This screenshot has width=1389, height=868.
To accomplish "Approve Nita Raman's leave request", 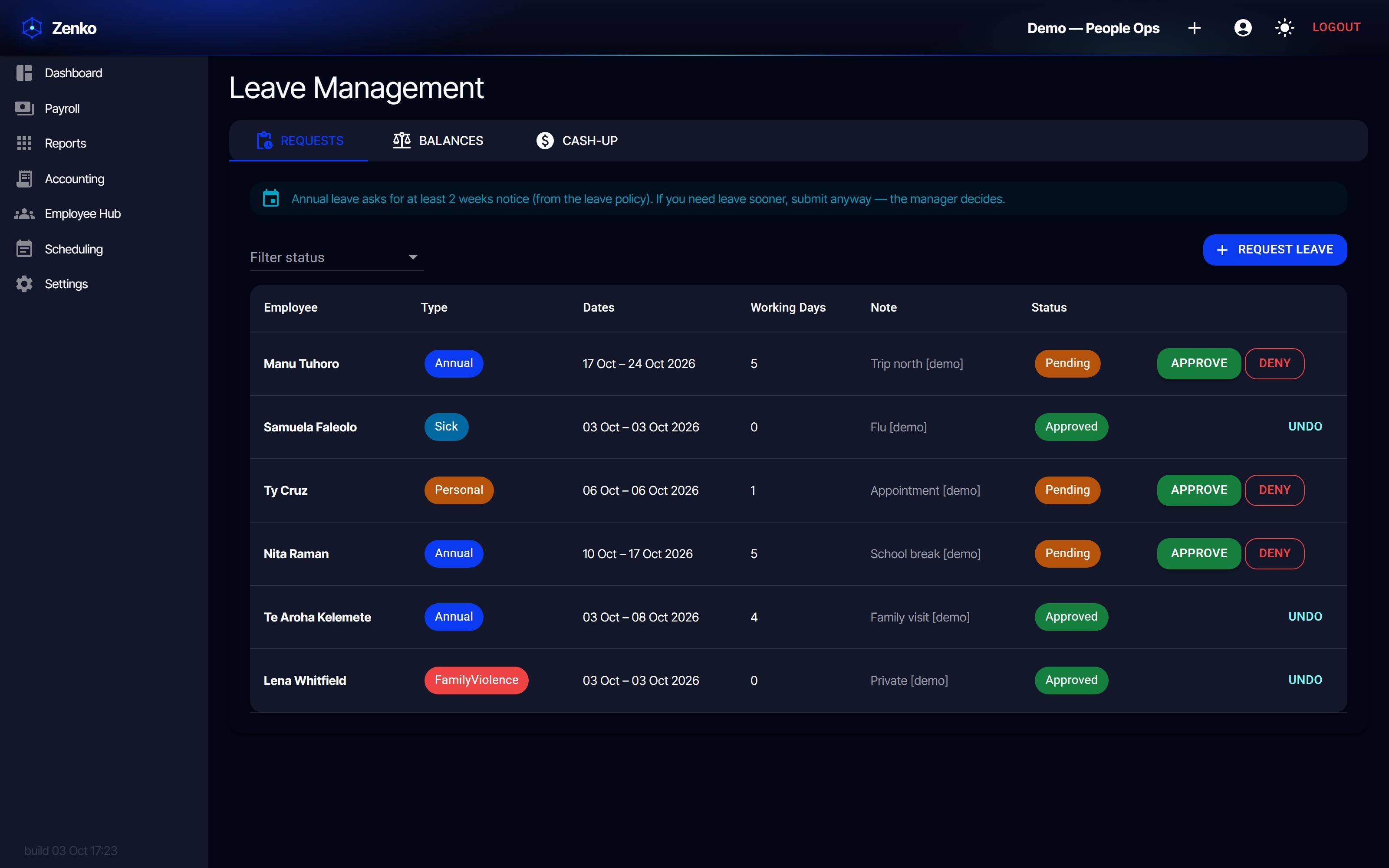I will tap(1198, 553).
